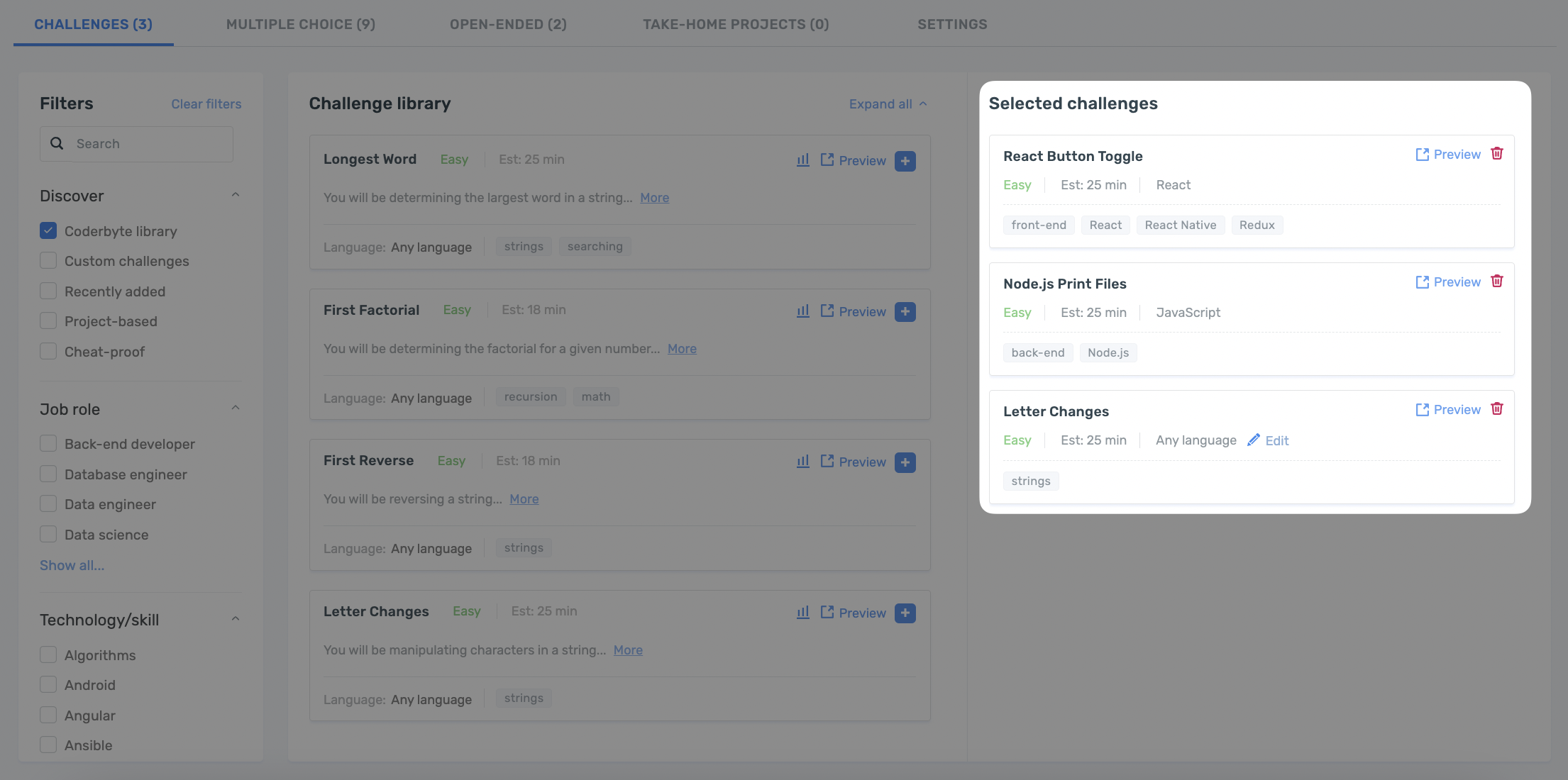Click First Reverse challenge title

(368, 461)
